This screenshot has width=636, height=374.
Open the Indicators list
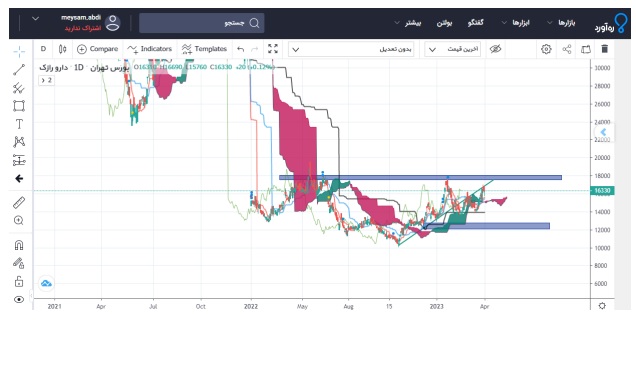(x=150, y=49)
